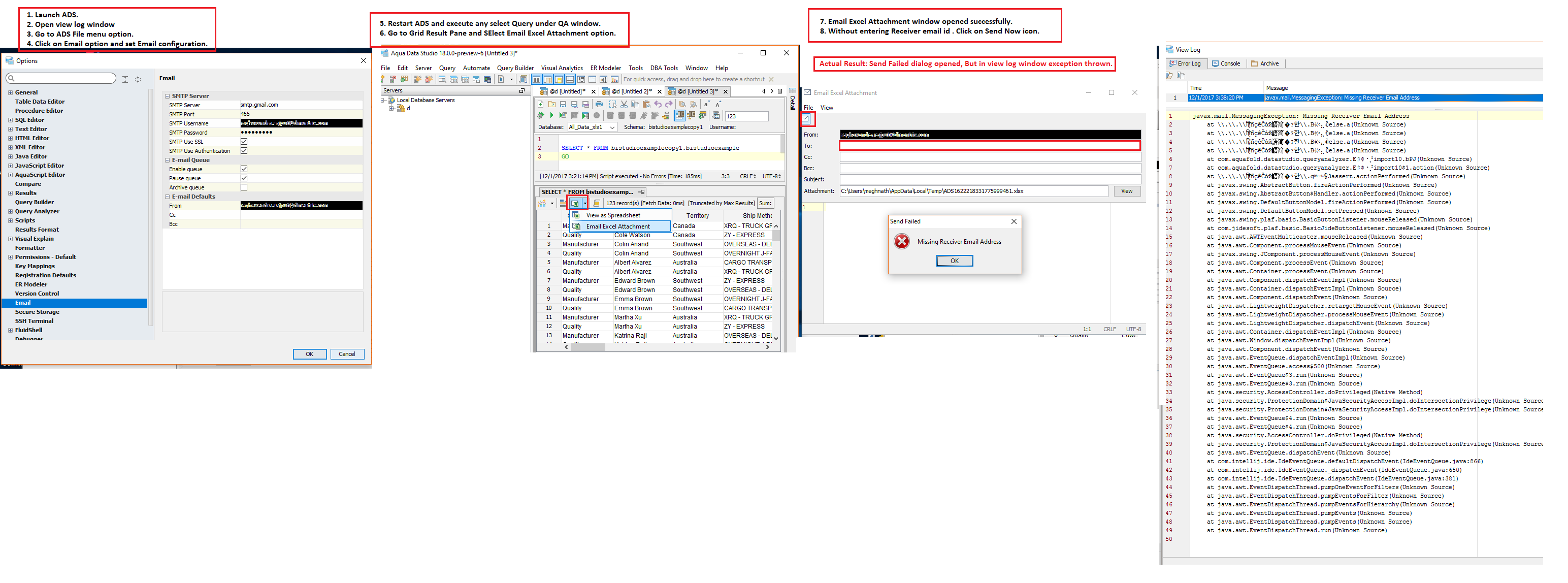1568x583 pixels.
Task: Click Cancel button in Options dialog
Action: [347, 354]
